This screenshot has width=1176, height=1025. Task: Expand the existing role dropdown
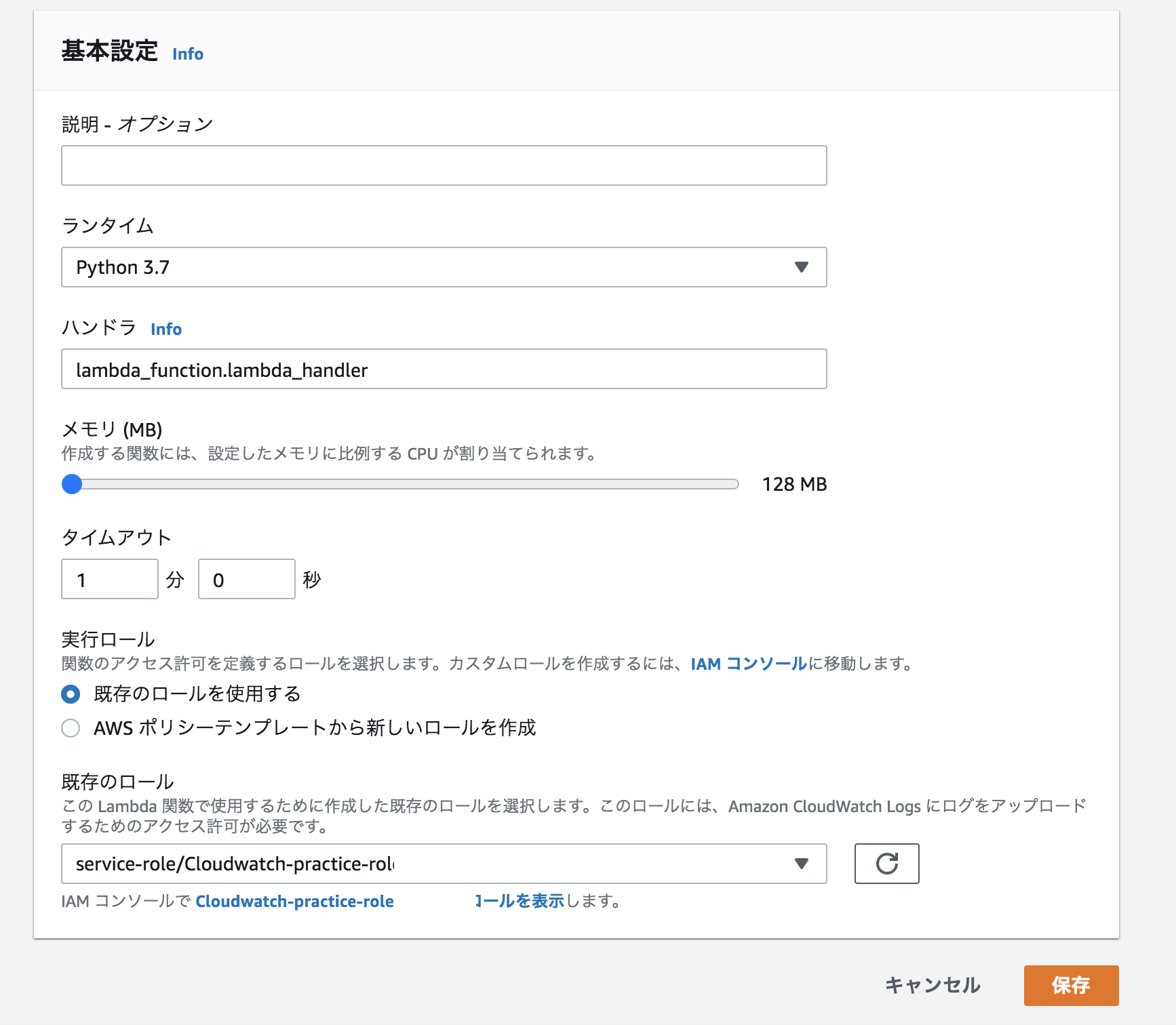[802, 864]
